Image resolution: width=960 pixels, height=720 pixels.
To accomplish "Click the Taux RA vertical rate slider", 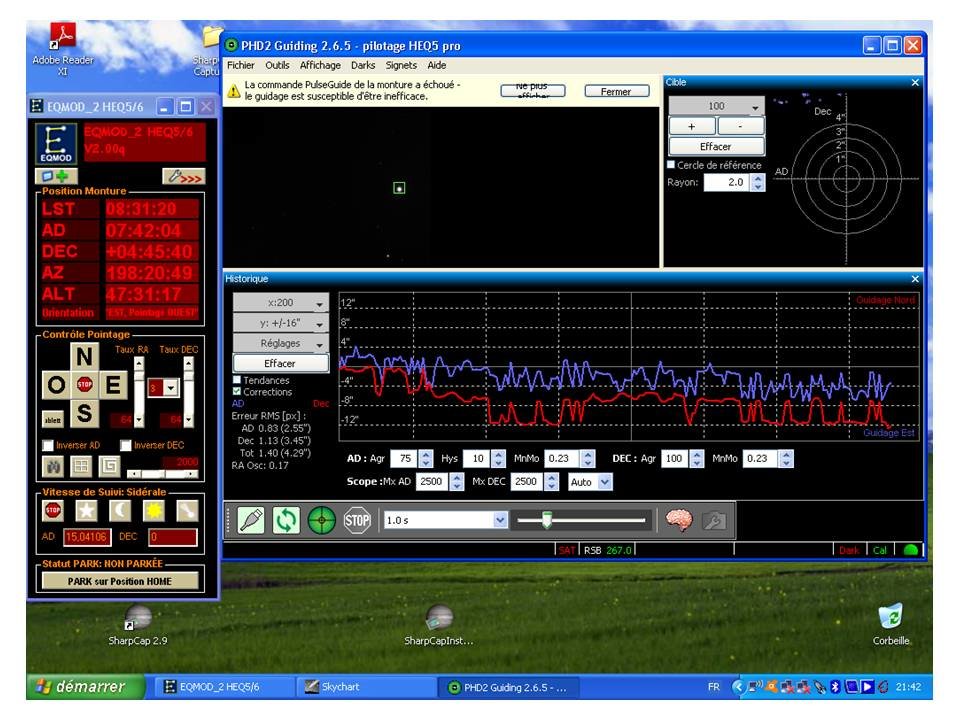I will tap(139, 392).
